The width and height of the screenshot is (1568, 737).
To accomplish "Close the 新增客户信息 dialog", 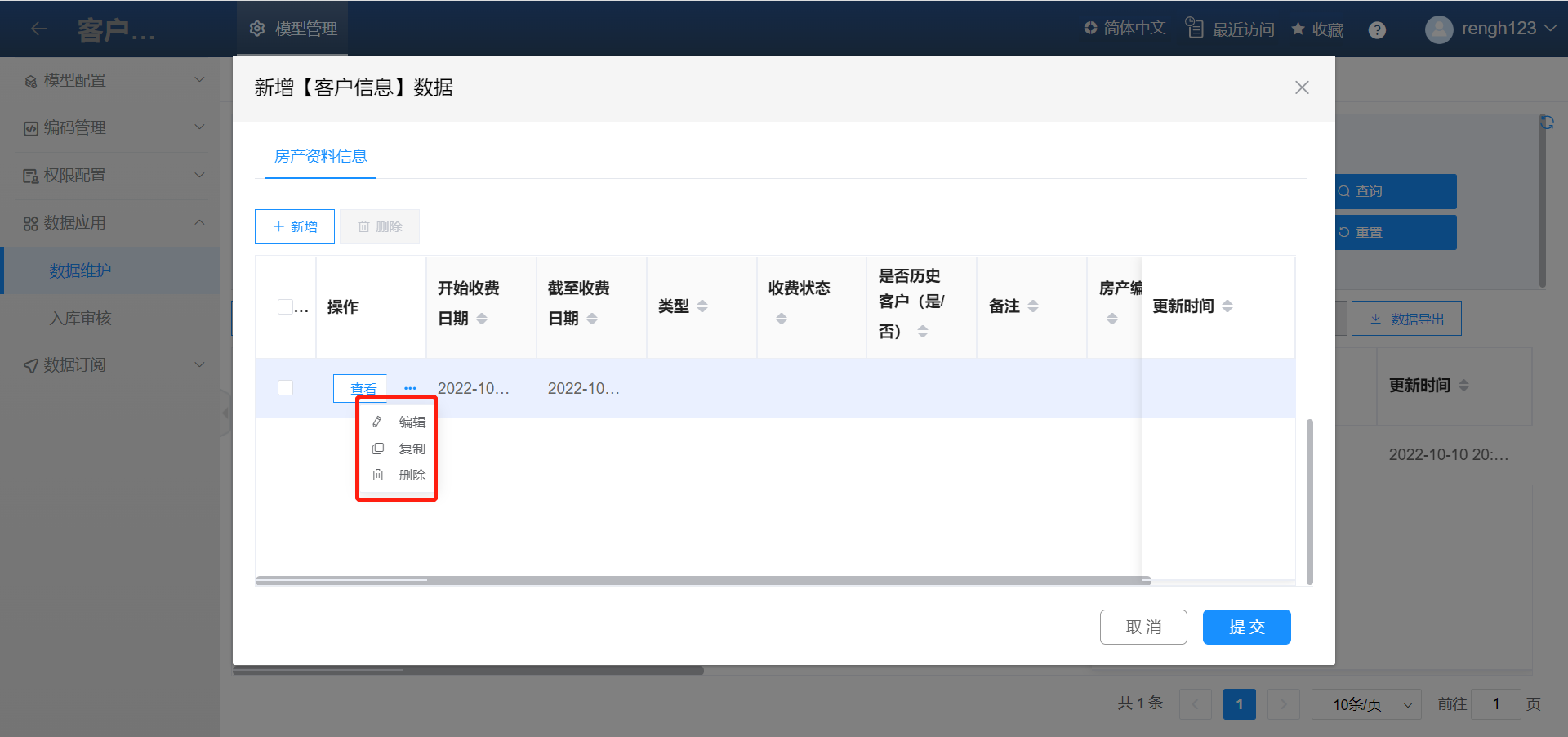I will tap(1302, 87).
